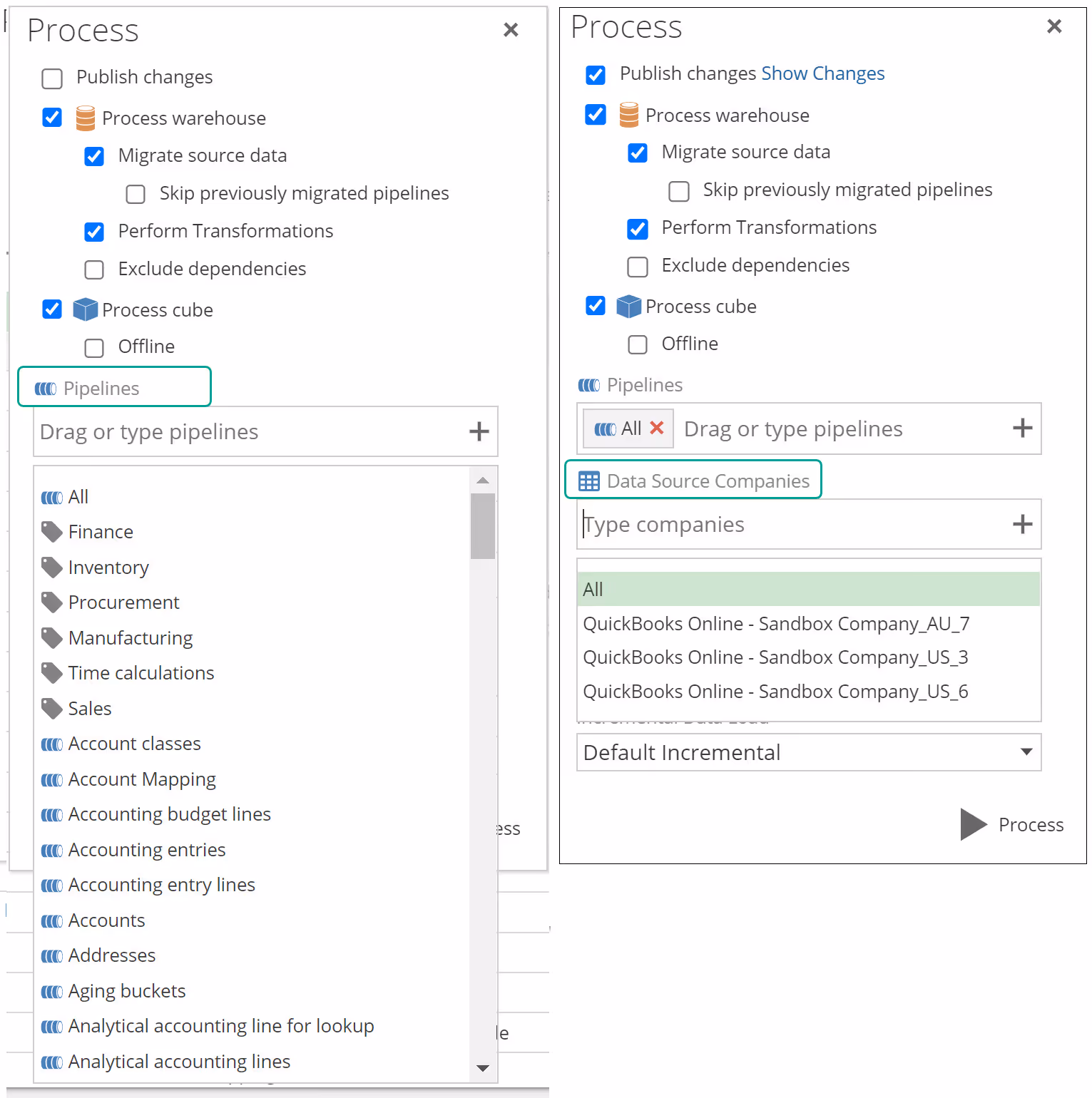
Task: Toggle Offline checkbox in right dialog
Action: [x=638, y=344]
